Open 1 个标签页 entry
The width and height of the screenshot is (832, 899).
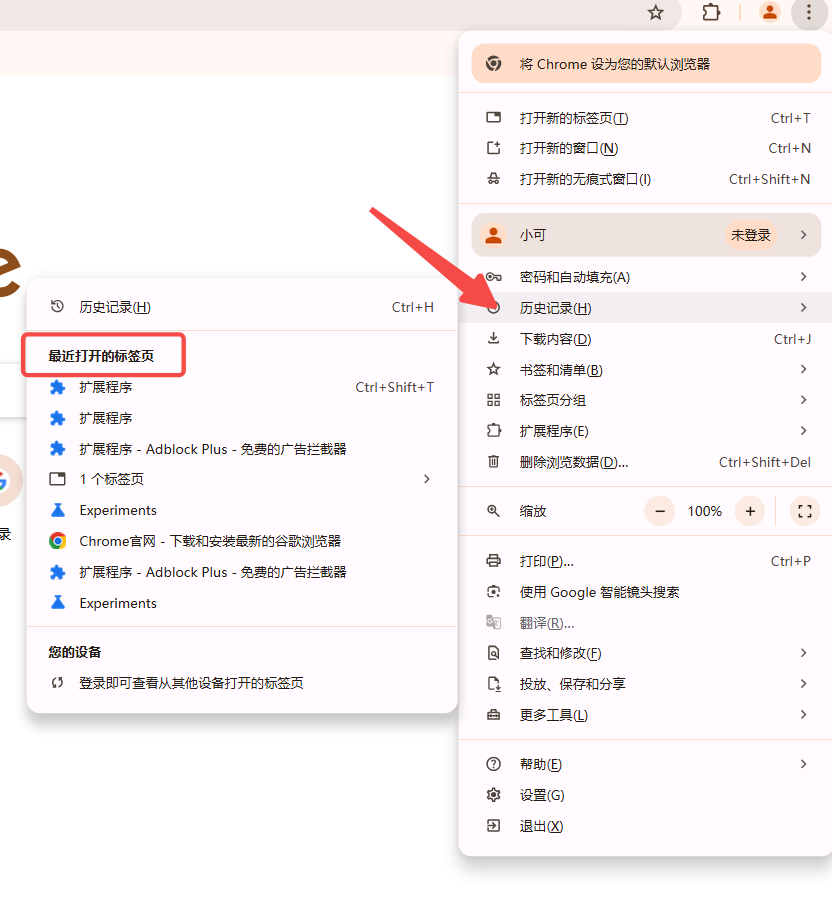point(242,479)
